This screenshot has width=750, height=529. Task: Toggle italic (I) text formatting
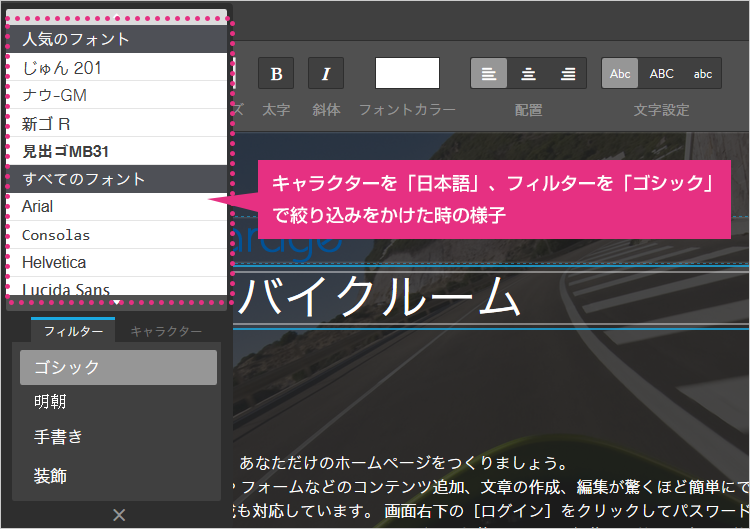326,73
